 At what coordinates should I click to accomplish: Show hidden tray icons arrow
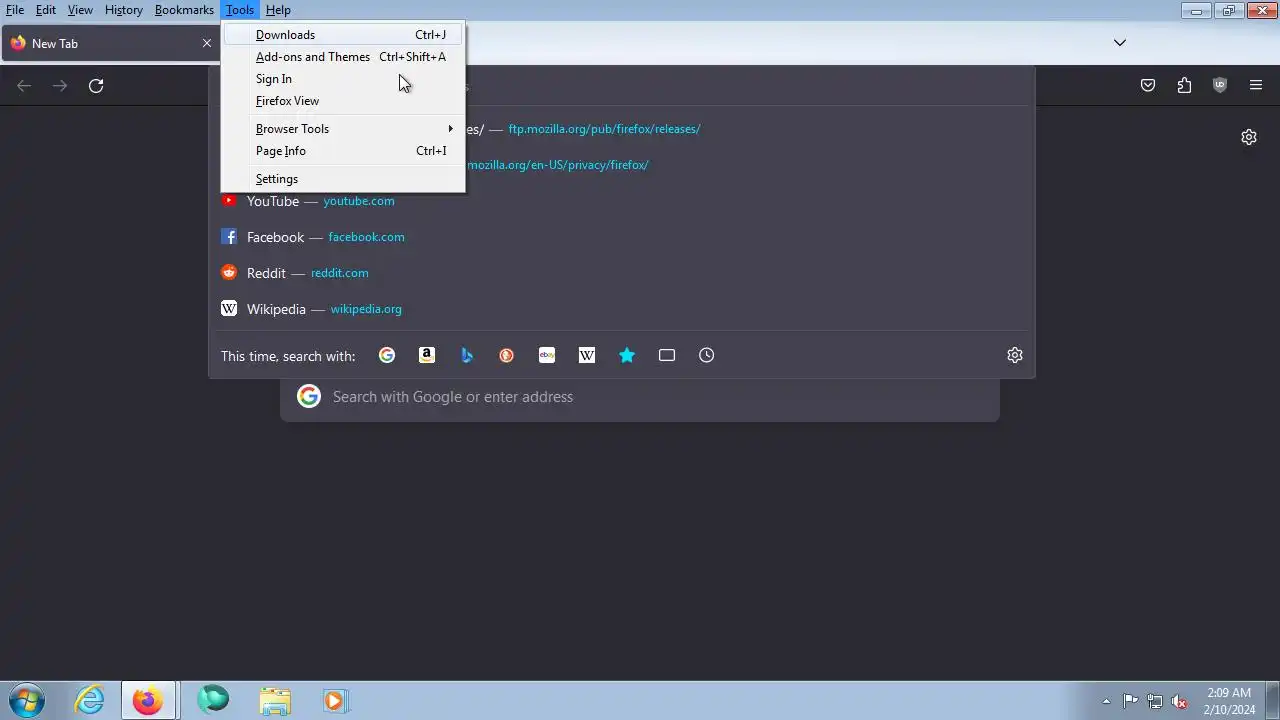point(1106,701)
